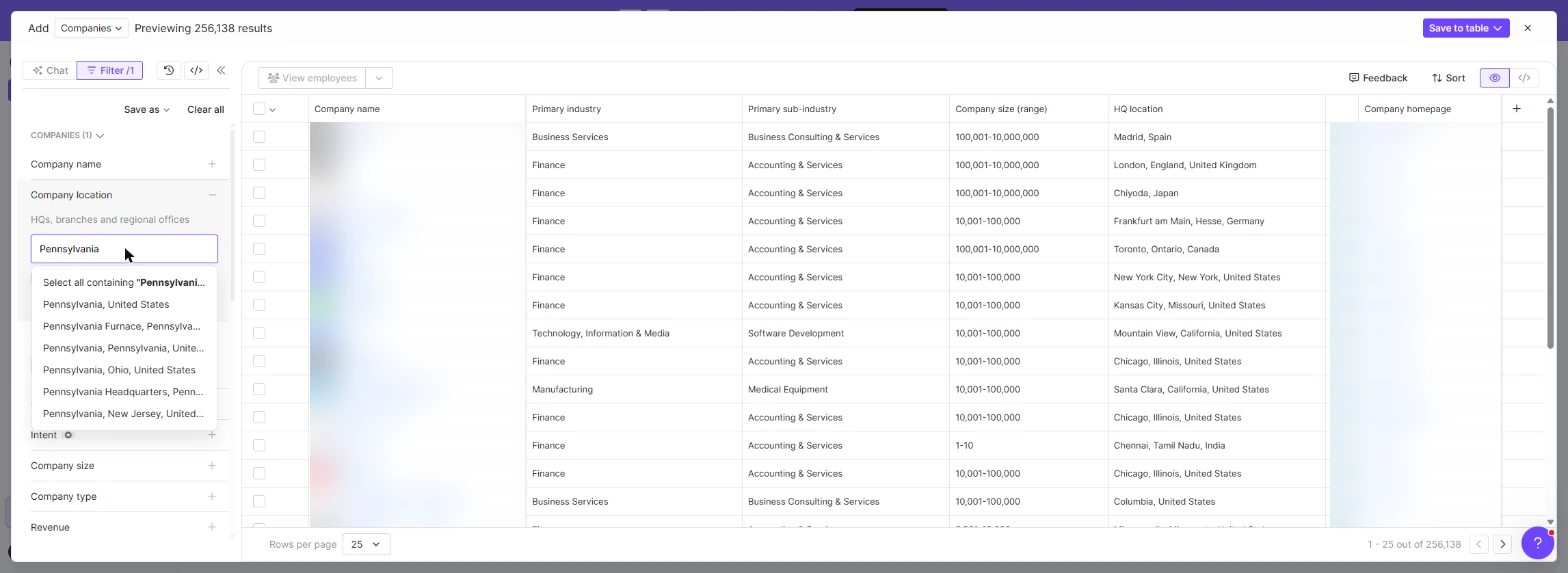
Task: Collapse the filter side panel with the double chevron
Action: (221, 70)
